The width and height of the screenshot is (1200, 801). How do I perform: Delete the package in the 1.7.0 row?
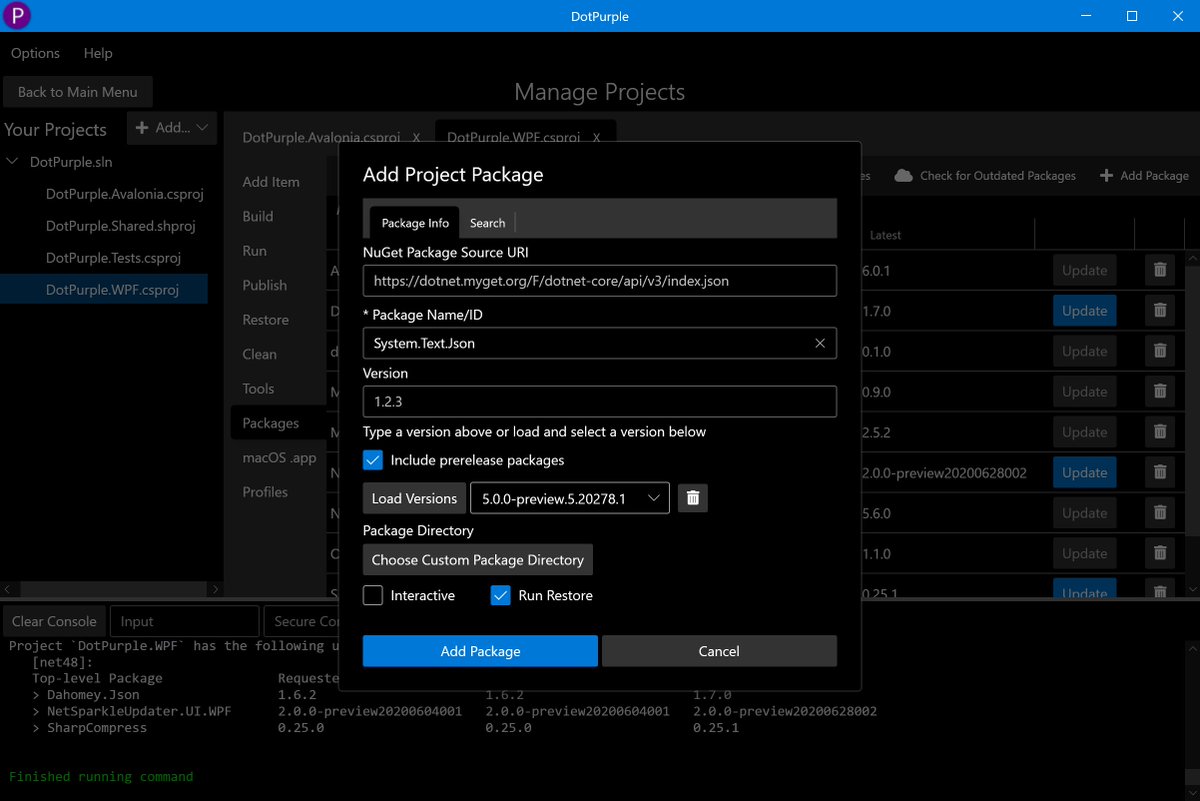(1160, 311)
